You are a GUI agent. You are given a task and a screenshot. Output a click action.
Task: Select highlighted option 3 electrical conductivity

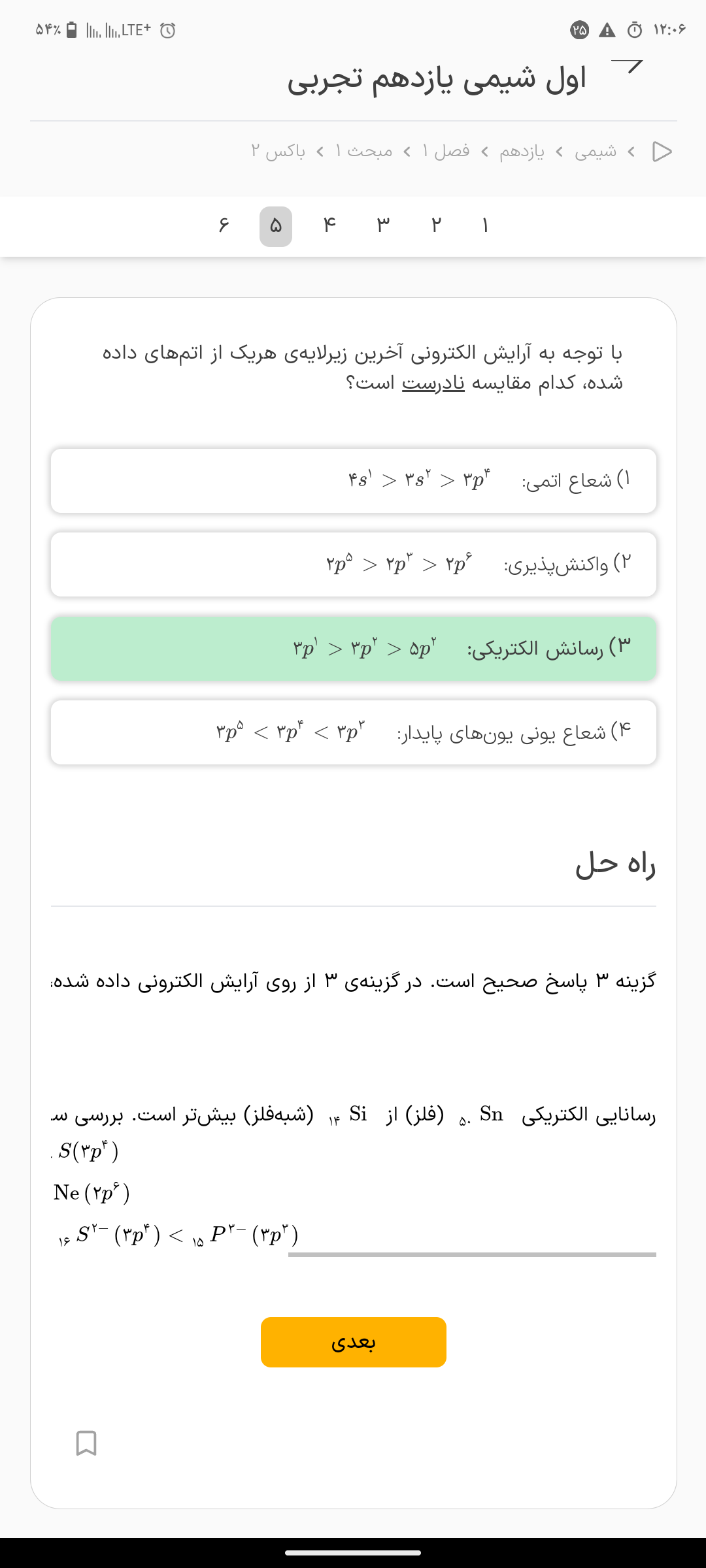point(354,648)
